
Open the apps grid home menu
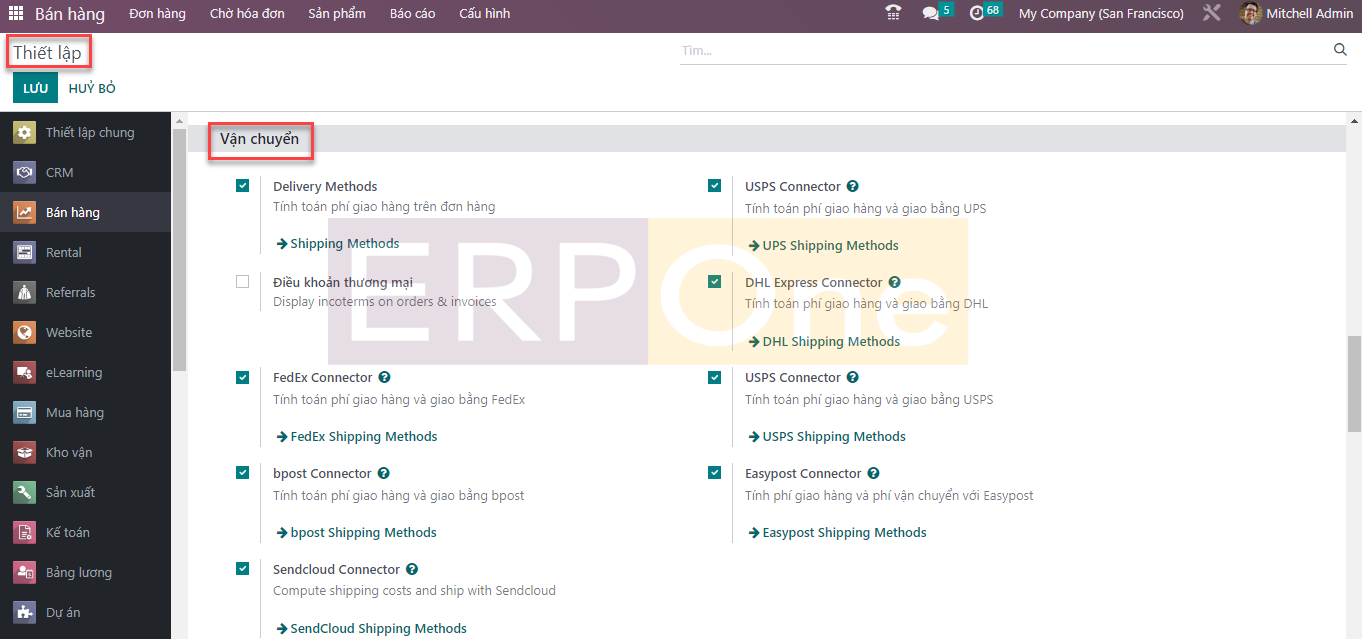[x=16, y=14]
